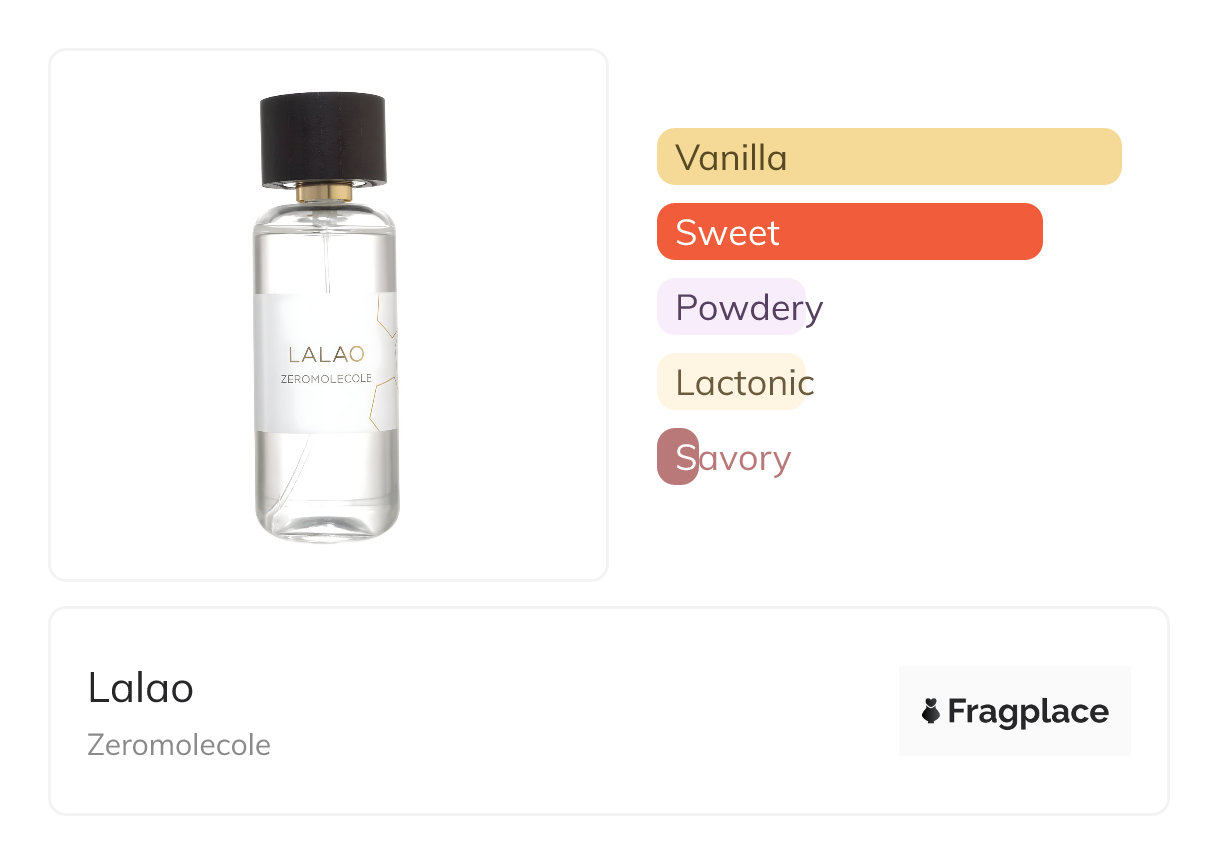1218x864 pixels.
Task: Click empty space in the Lalao info card
Action: (x=580, y=712)
